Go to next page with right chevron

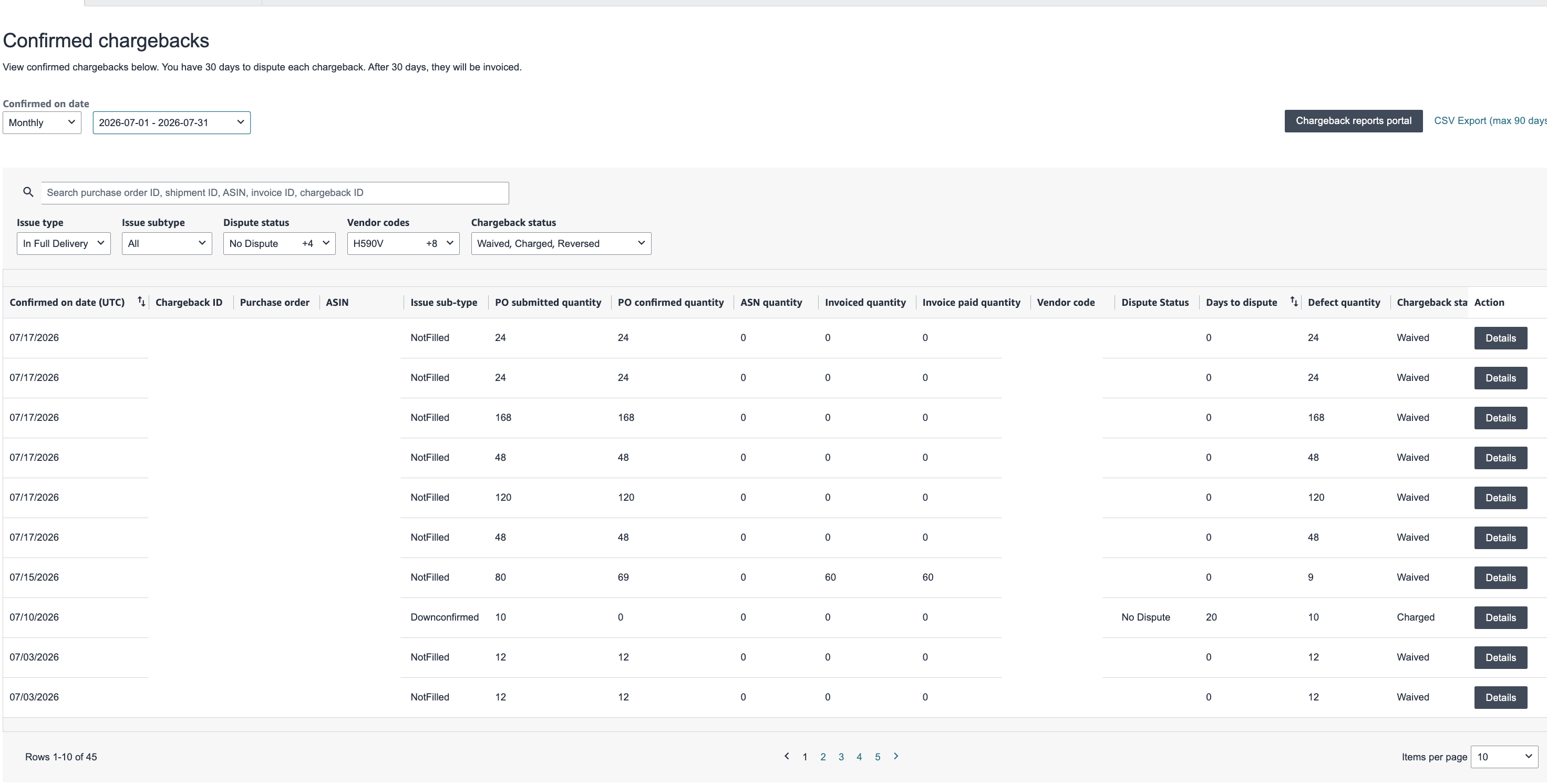896,756
